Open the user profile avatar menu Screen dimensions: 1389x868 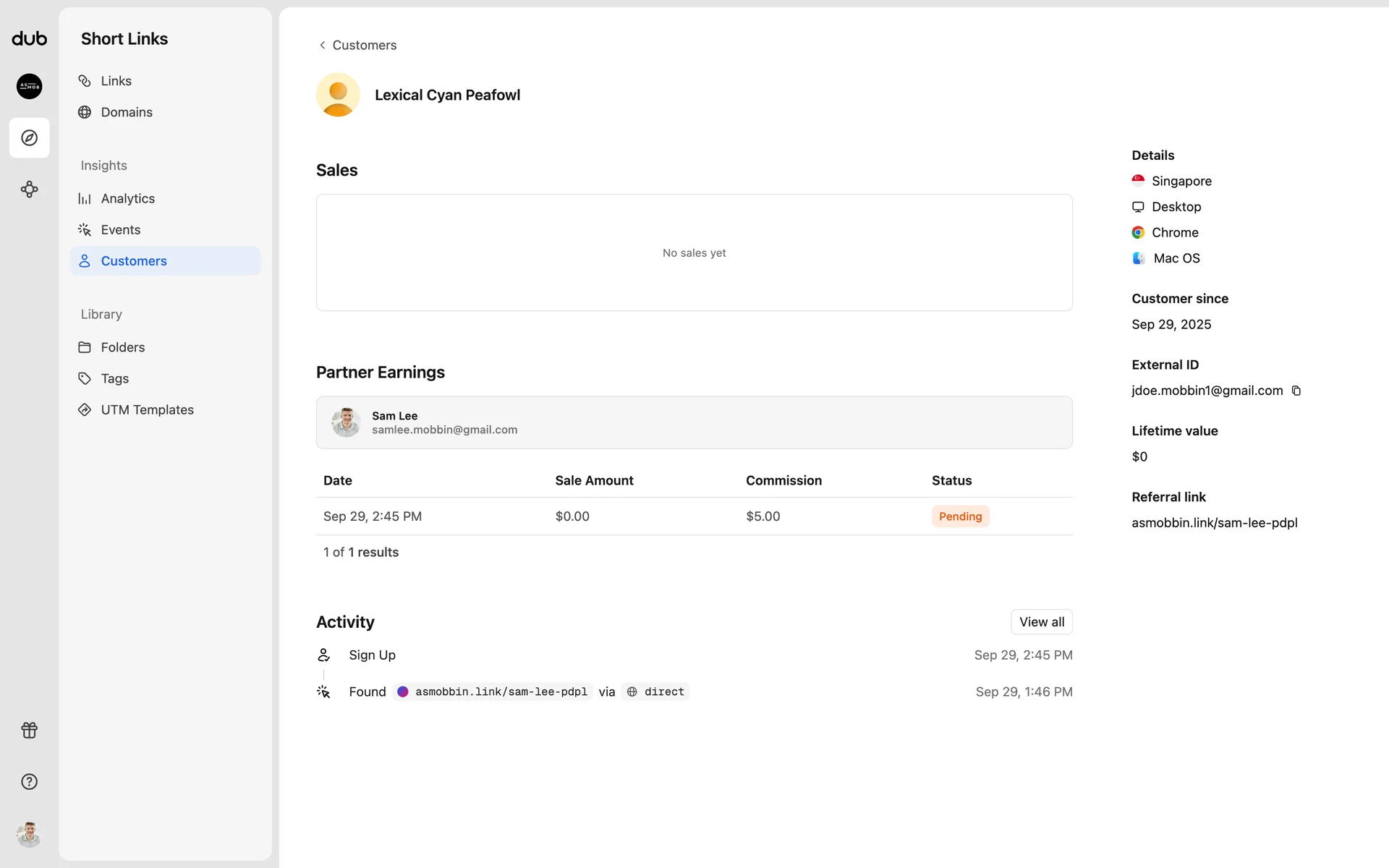click(x=29, y=834)
